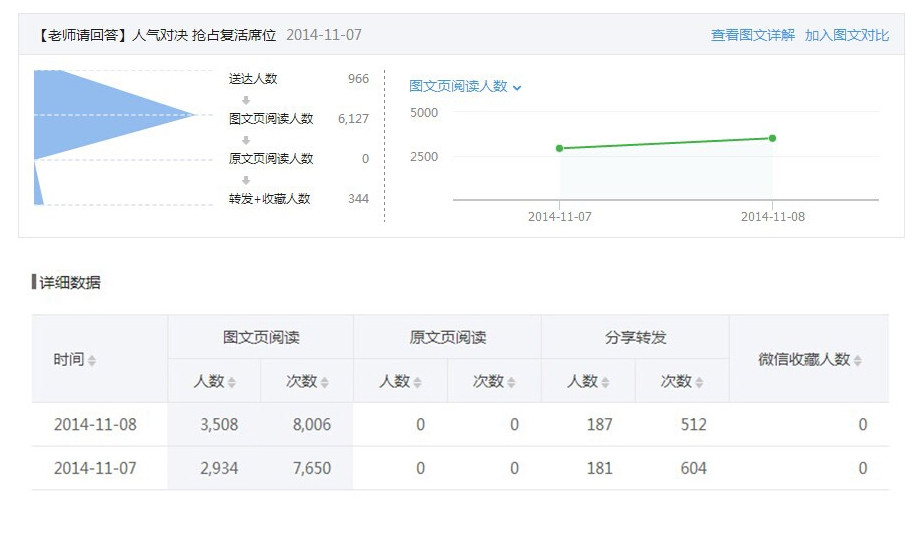Select chart data point for 2014-11-08

[772, 138]
